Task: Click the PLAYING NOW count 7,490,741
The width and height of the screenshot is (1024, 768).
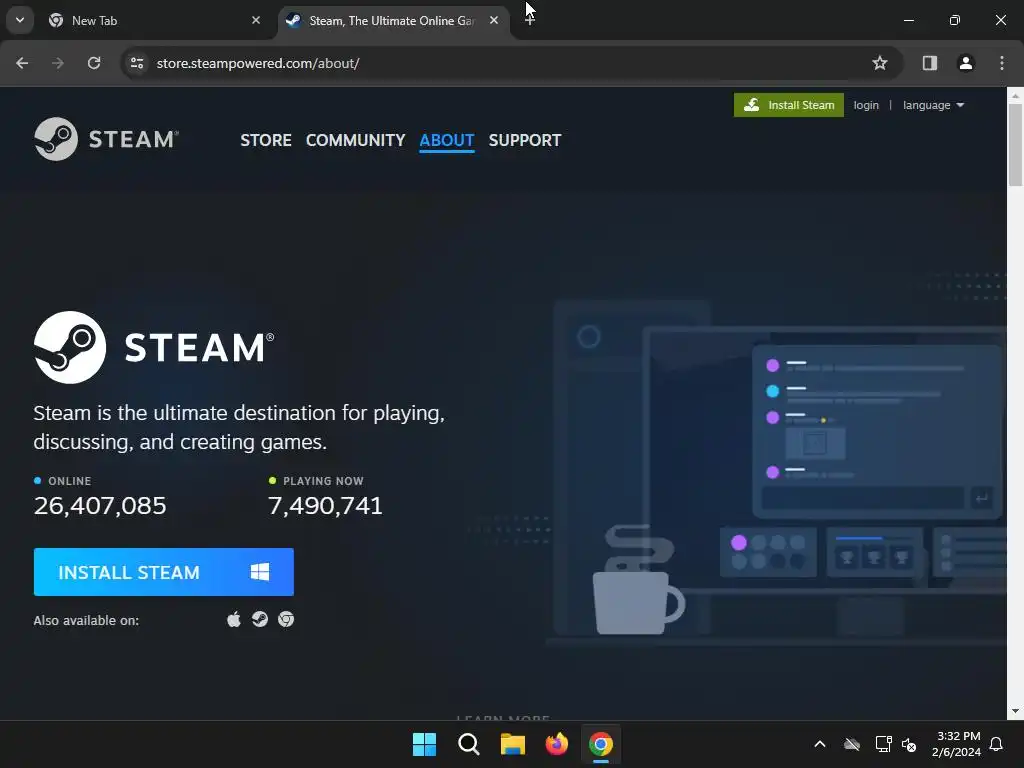Action: pyautogui.click(x=325, y=505)
